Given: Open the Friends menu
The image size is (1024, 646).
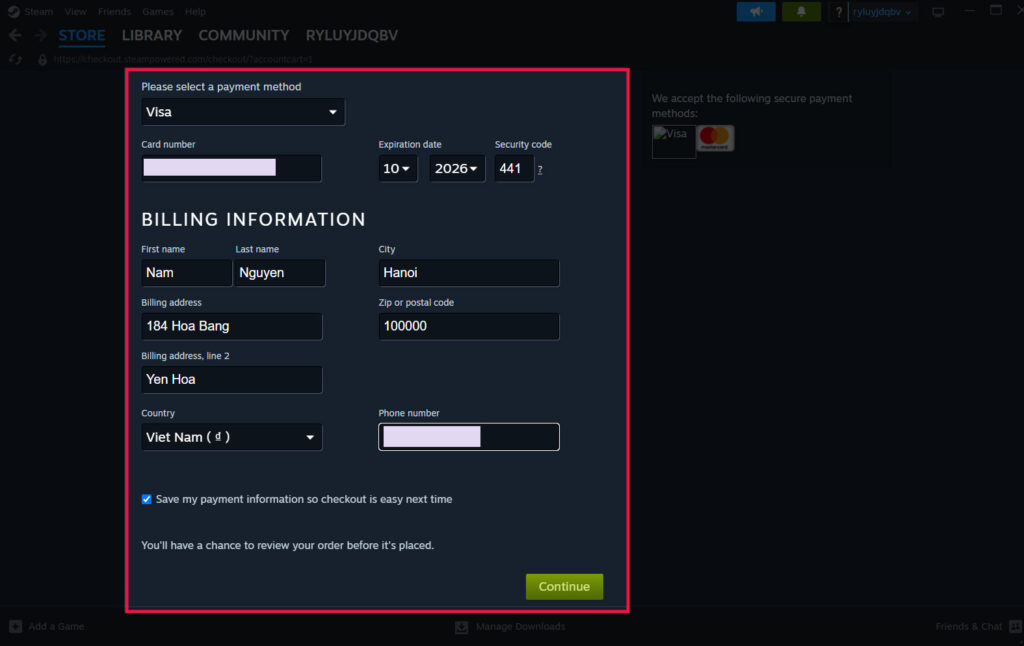Looking at the screenshot, I should [x=114, y=11].
